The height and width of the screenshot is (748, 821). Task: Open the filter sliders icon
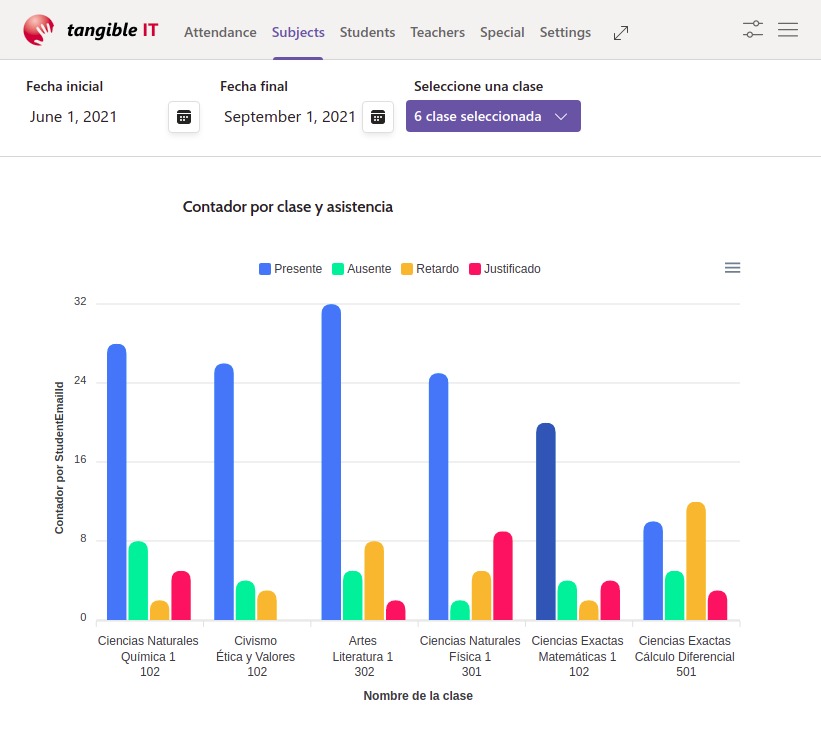tap(753, 30)
